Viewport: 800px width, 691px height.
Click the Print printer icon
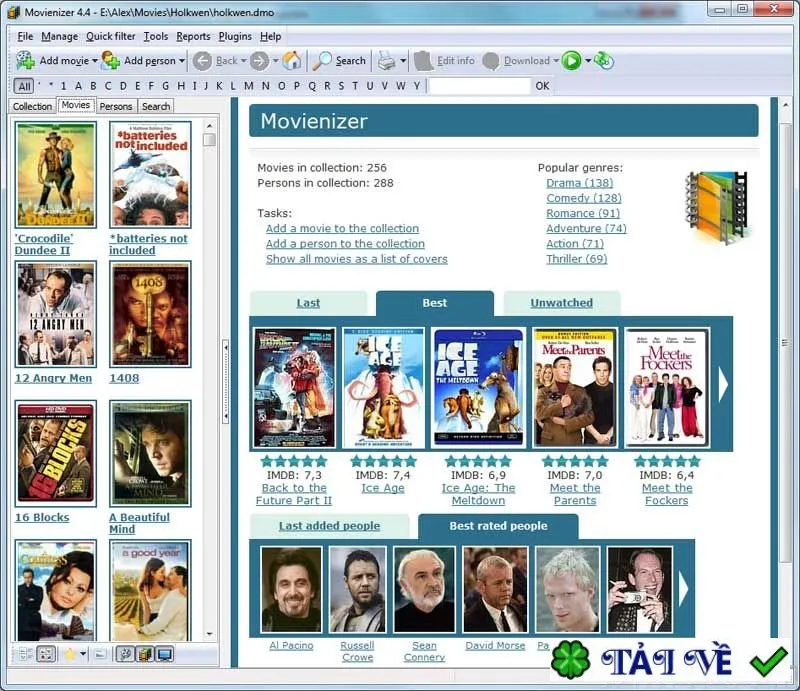(x=386, y=61)
